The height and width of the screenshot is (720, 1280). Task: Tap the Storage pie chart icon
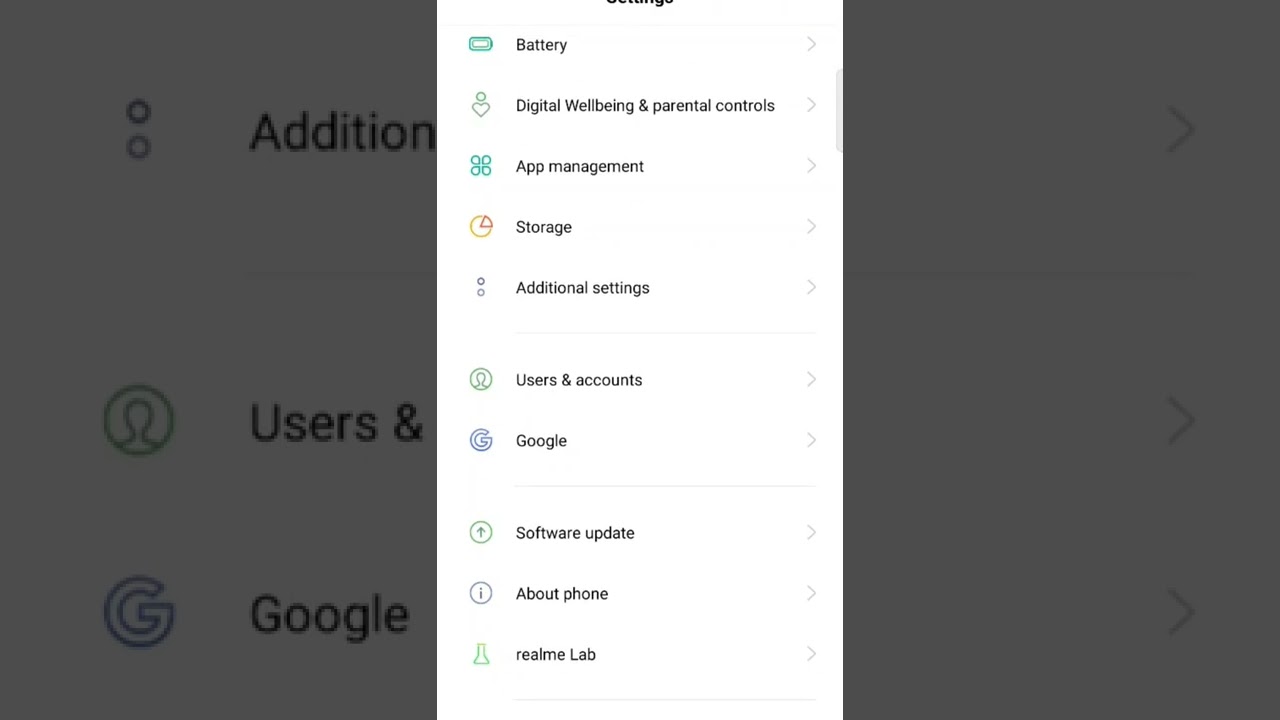[x=481, y=227]
